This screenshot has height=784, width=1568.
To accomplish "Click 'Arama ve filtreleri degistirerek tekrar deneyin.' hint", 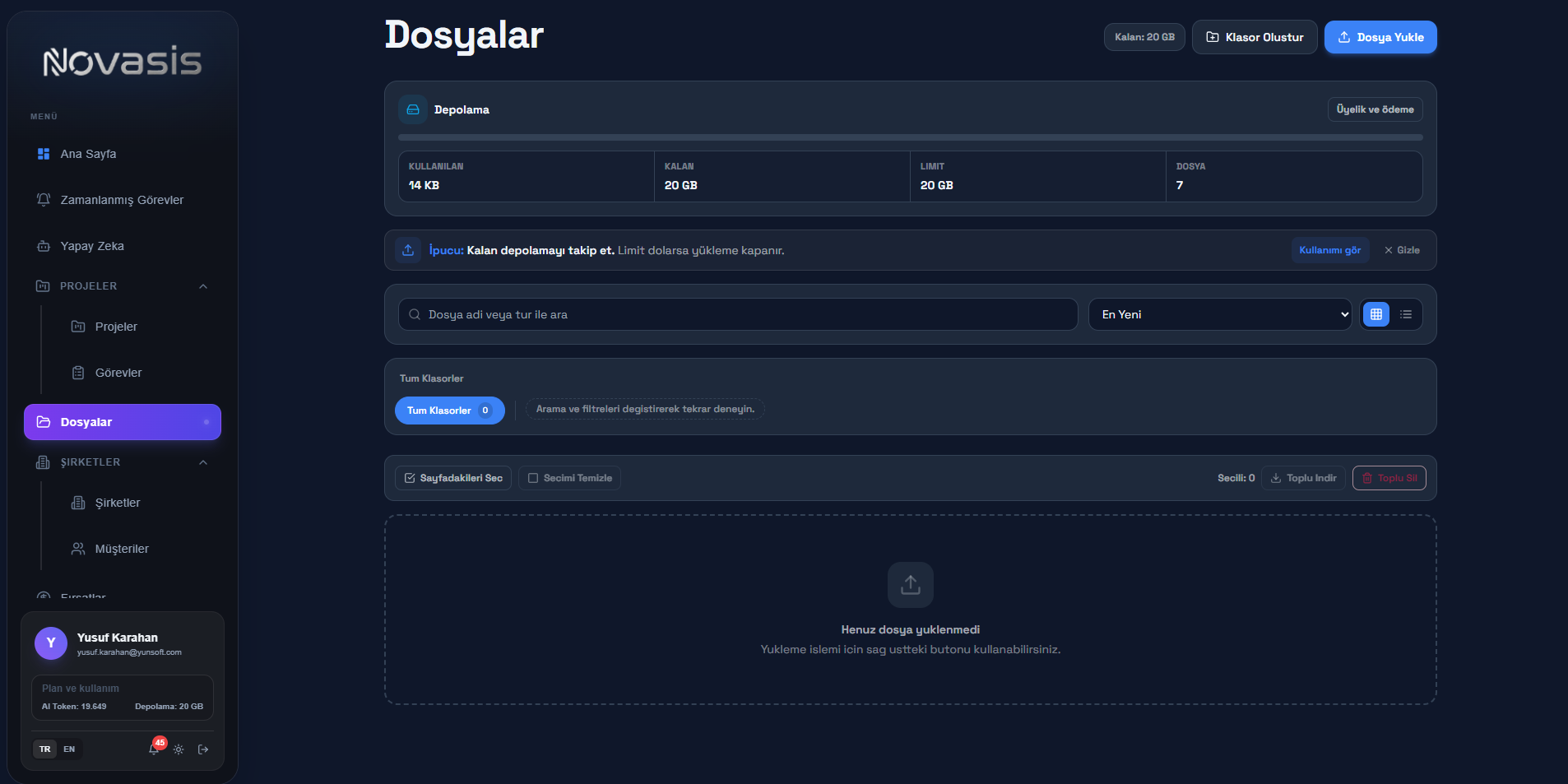I will click(x=645, y=409).
